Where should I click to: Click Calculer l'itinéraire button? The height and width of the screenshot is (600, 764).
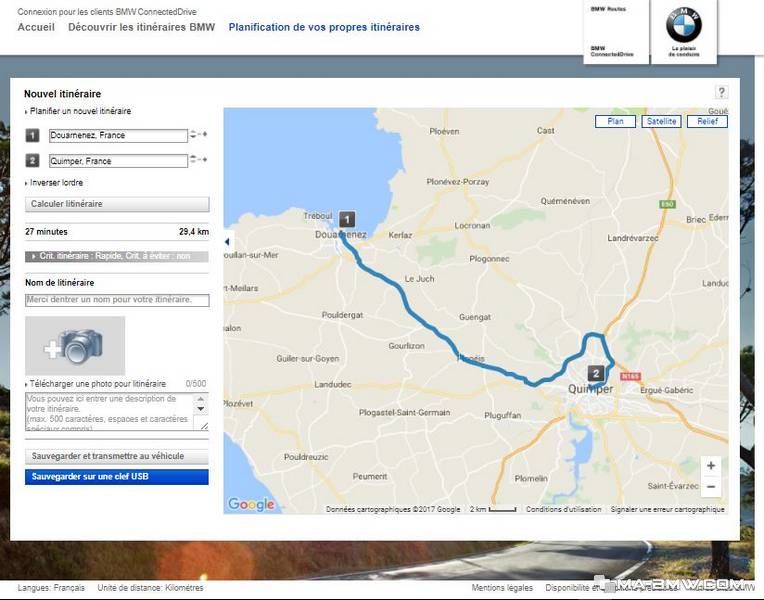(x=117, y=204)
